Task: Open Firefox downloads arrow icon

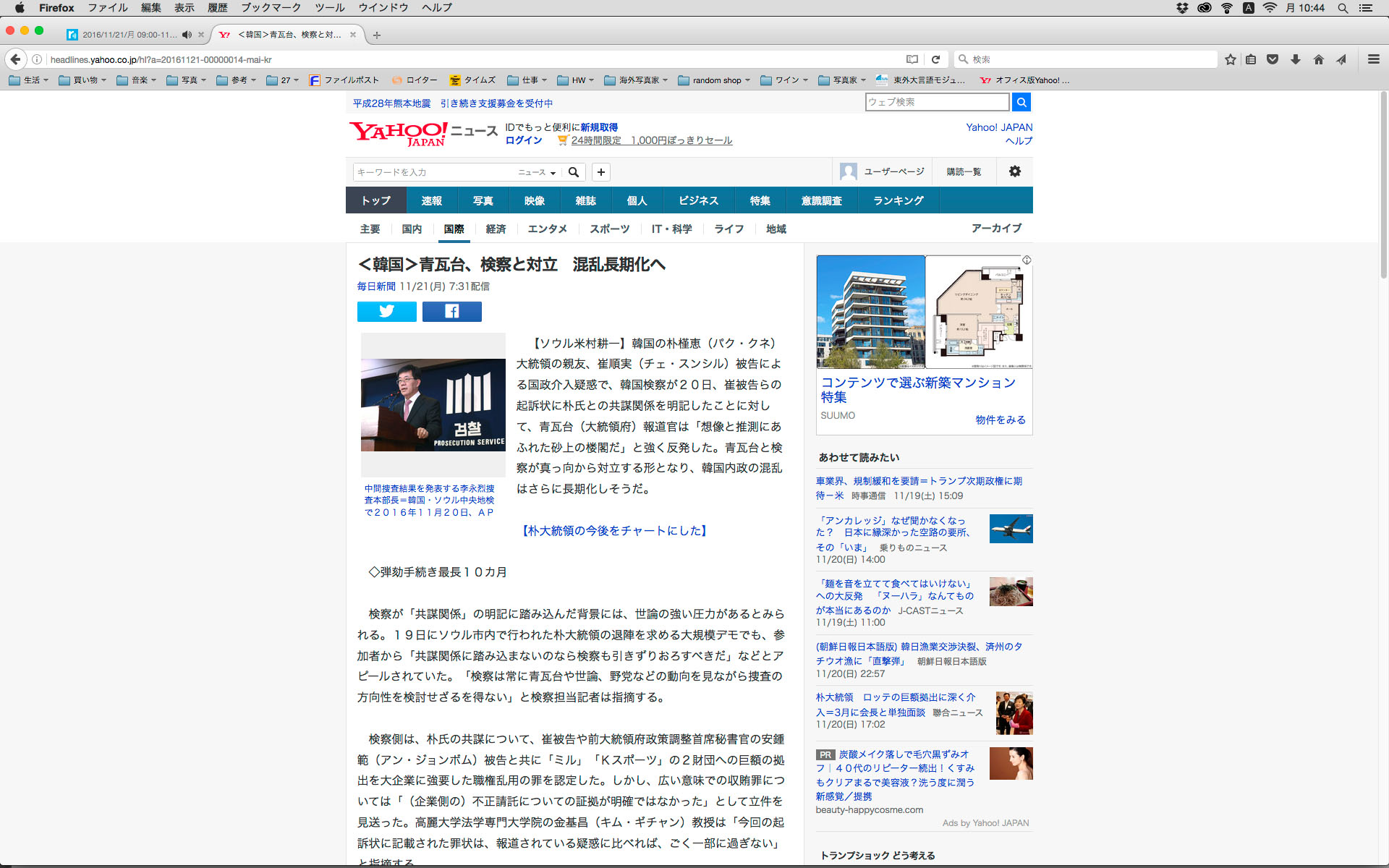Action: tap(1296, 59)
